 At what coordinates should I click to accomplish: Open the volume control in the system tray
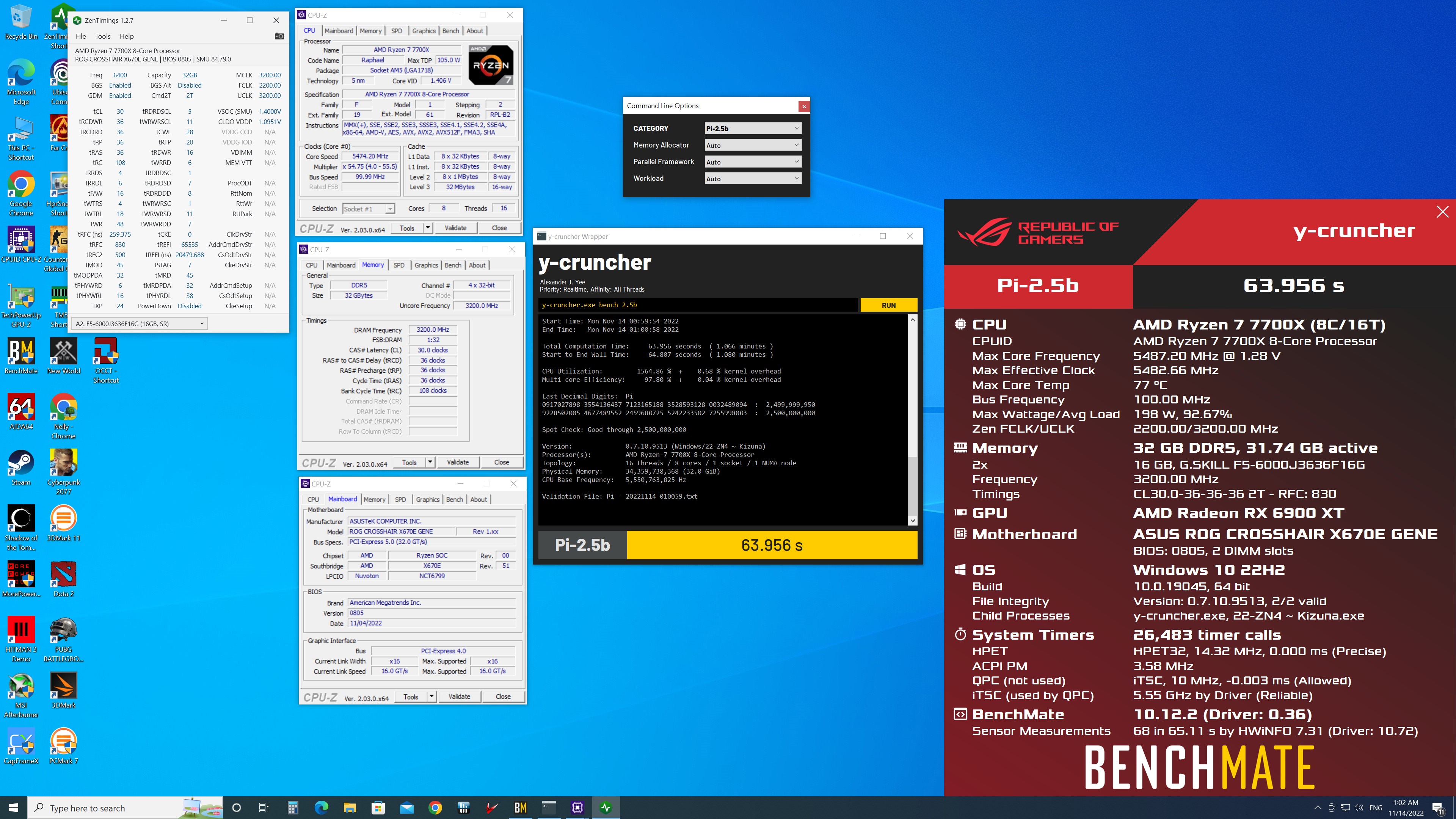(1359, 808)
